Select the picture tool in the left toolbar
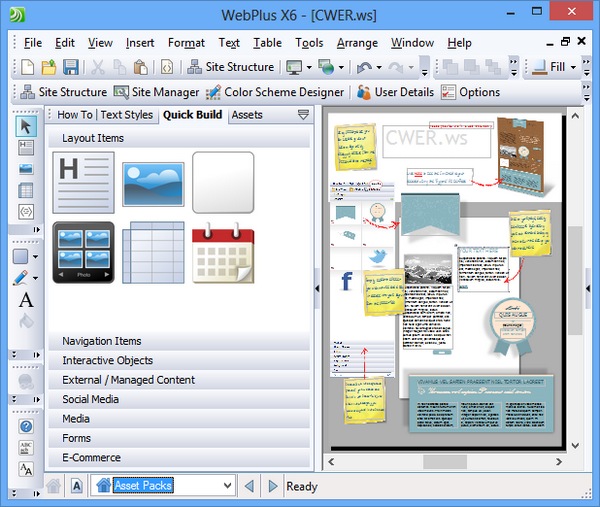 [x=26, y=169]
